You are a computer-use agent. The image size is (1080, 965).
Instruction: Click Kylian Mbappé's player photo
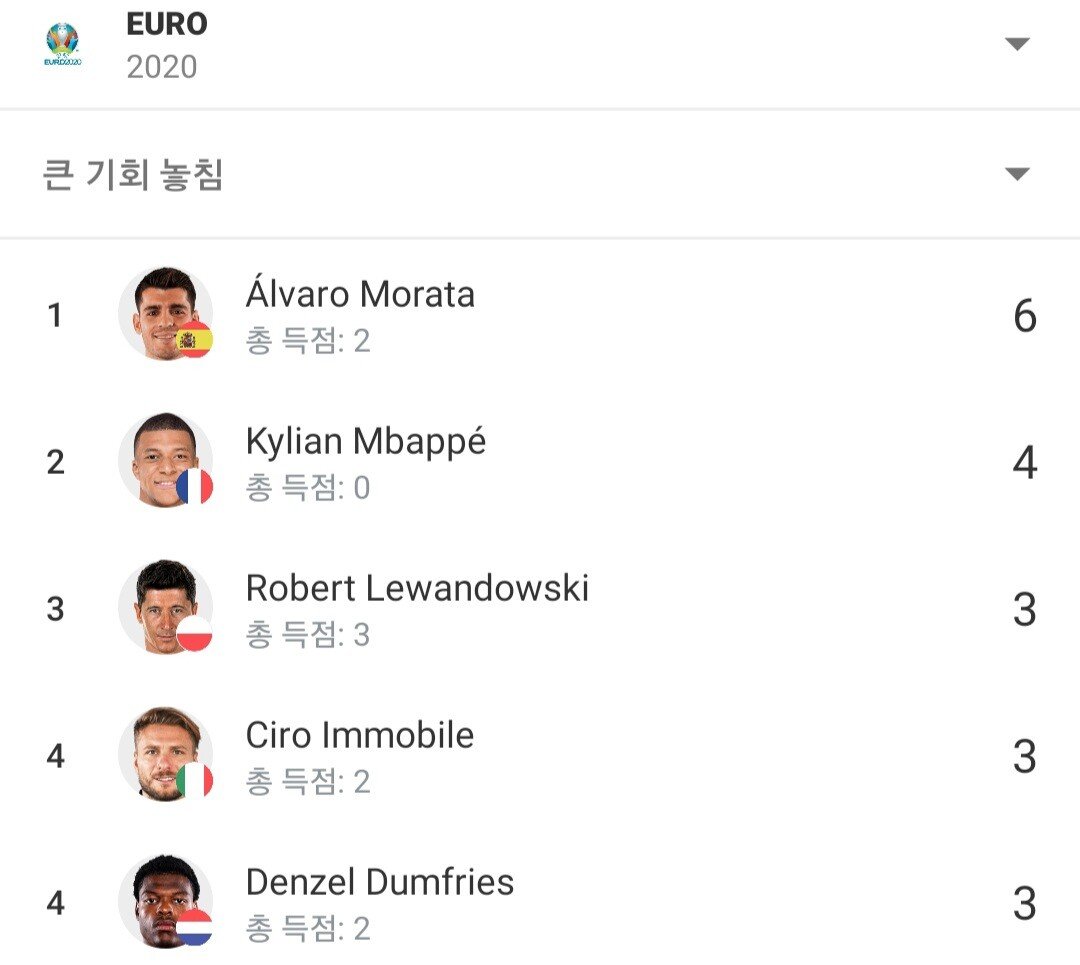(x=160, y=457)
